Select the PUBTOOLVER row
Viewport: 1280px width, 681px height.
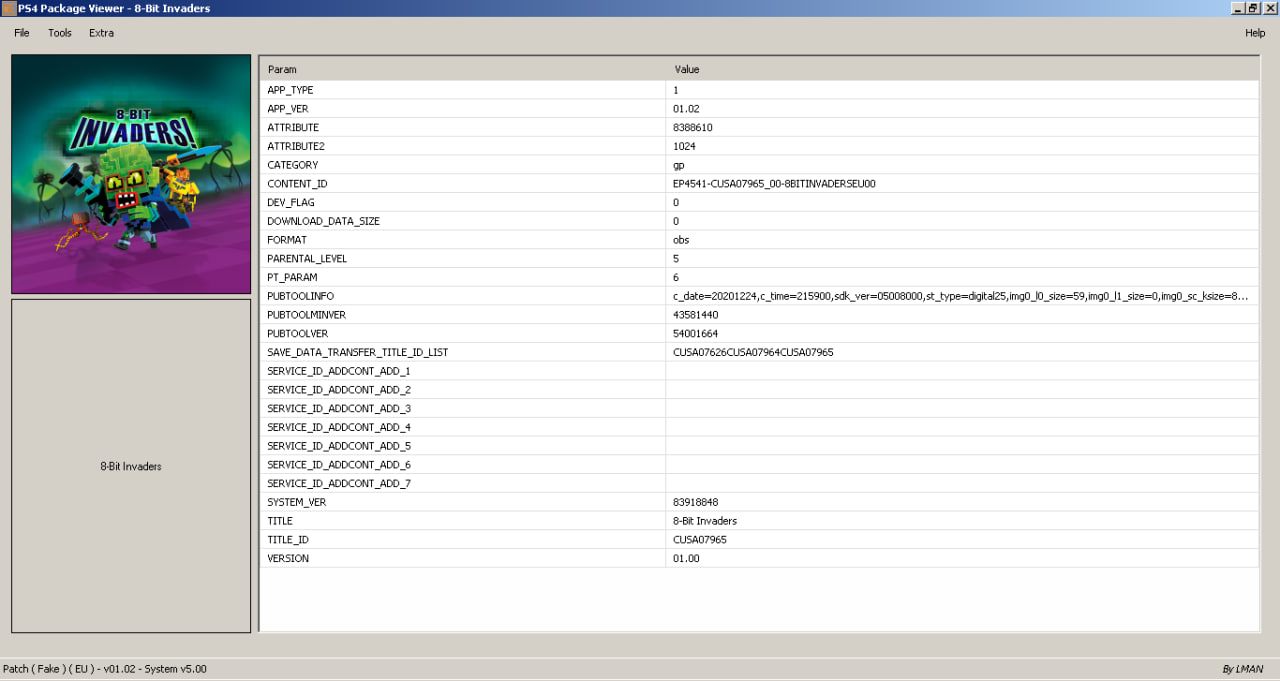tap(759, 334)
